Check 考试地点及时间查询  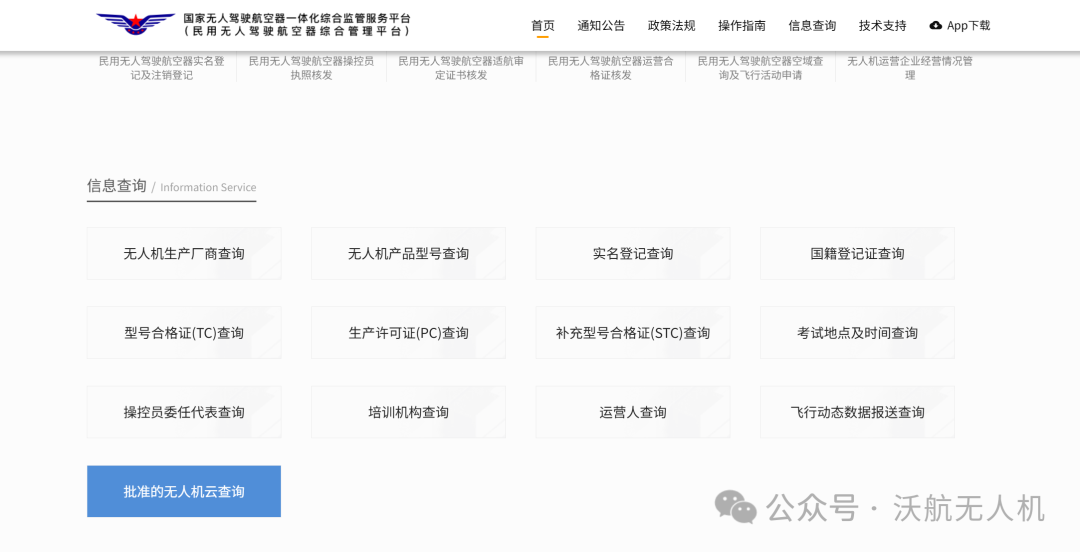click(x=857, y=333)
